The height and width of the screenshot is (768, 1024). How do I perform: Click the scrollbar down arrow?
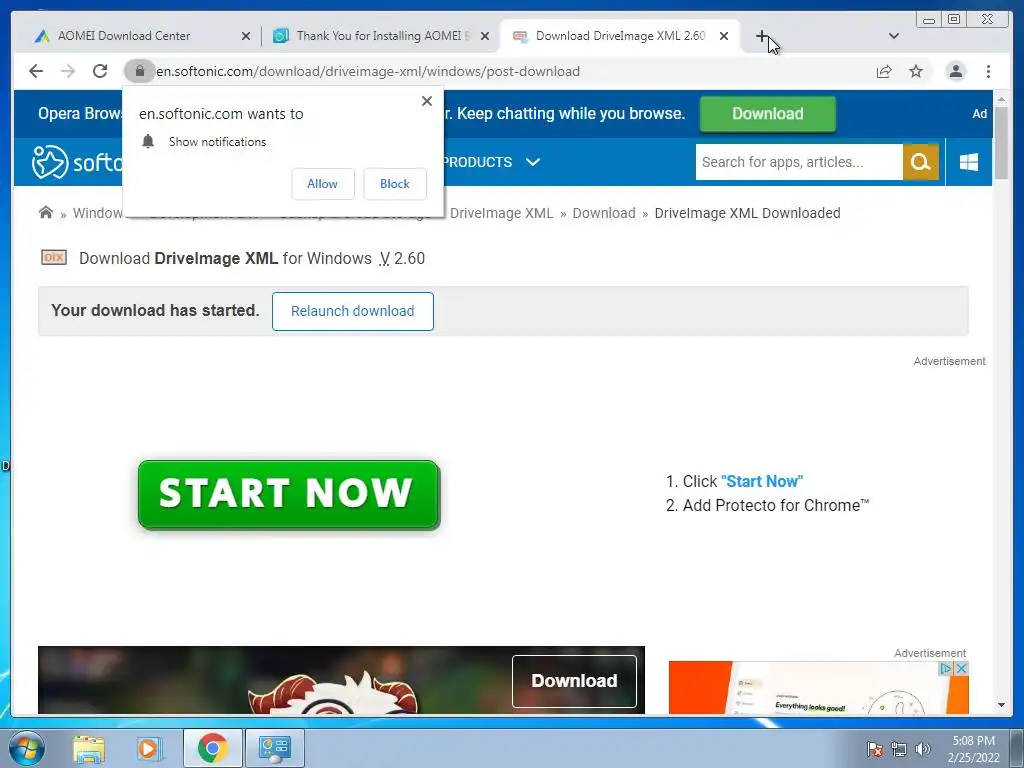[1001, 705]
